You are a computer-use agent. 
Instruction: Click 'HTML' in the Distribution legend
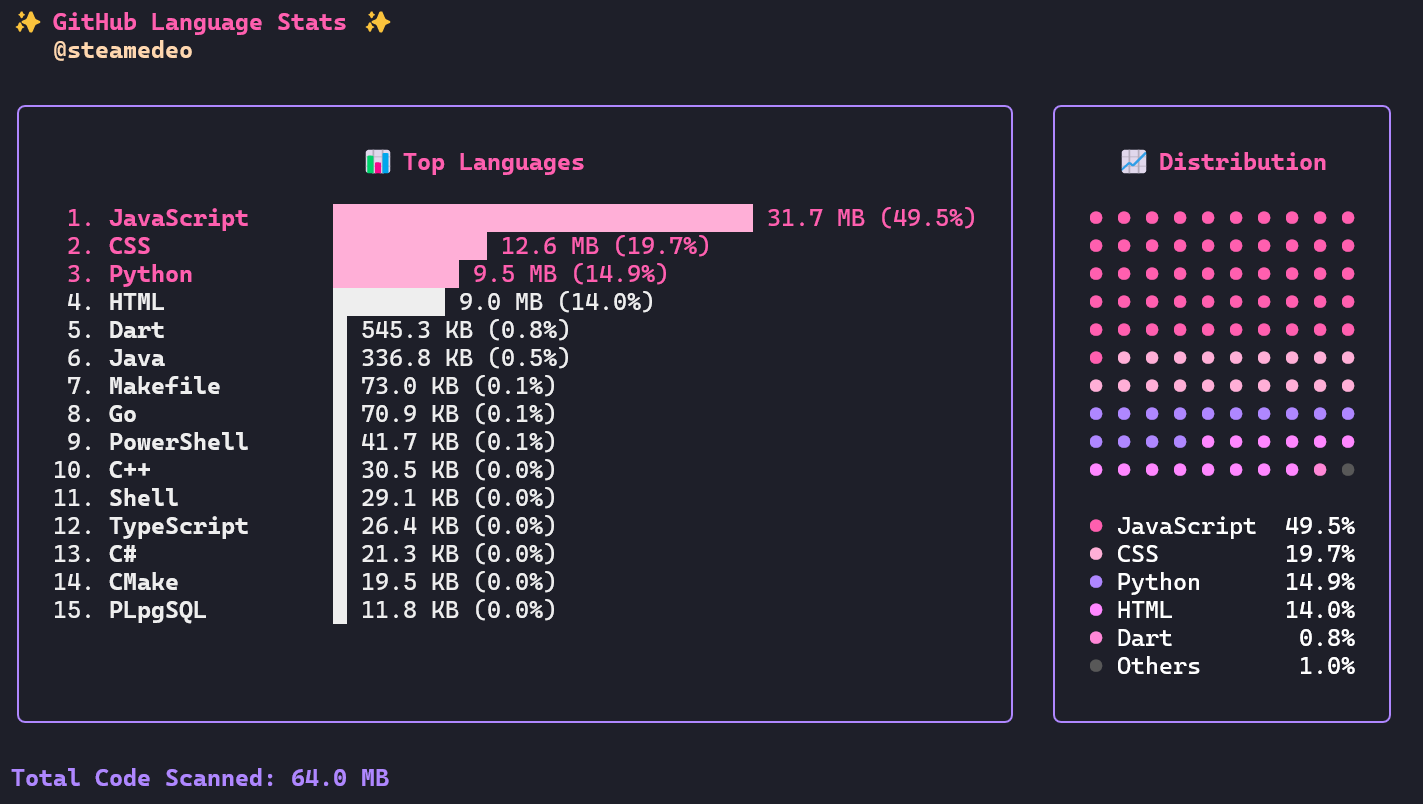pyautogui.click(x=1145, y=610)
